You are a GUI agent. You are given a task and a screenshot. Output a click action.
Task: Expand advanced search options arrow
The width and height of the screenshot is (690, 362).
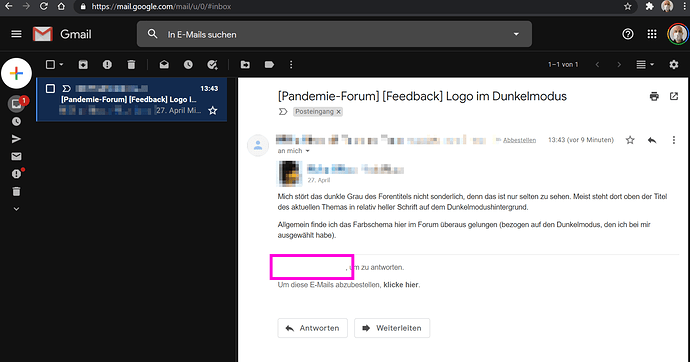516,34
